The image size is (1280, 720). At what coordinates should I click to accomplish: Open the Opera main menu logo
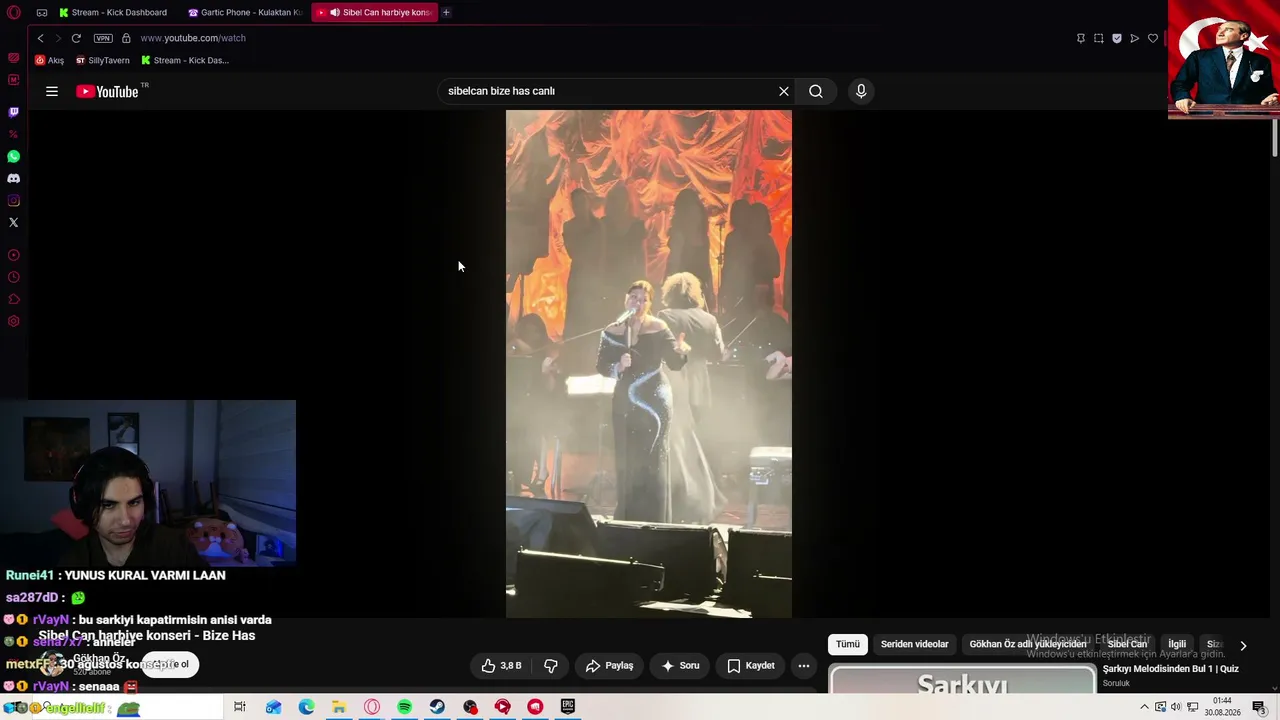13,12
